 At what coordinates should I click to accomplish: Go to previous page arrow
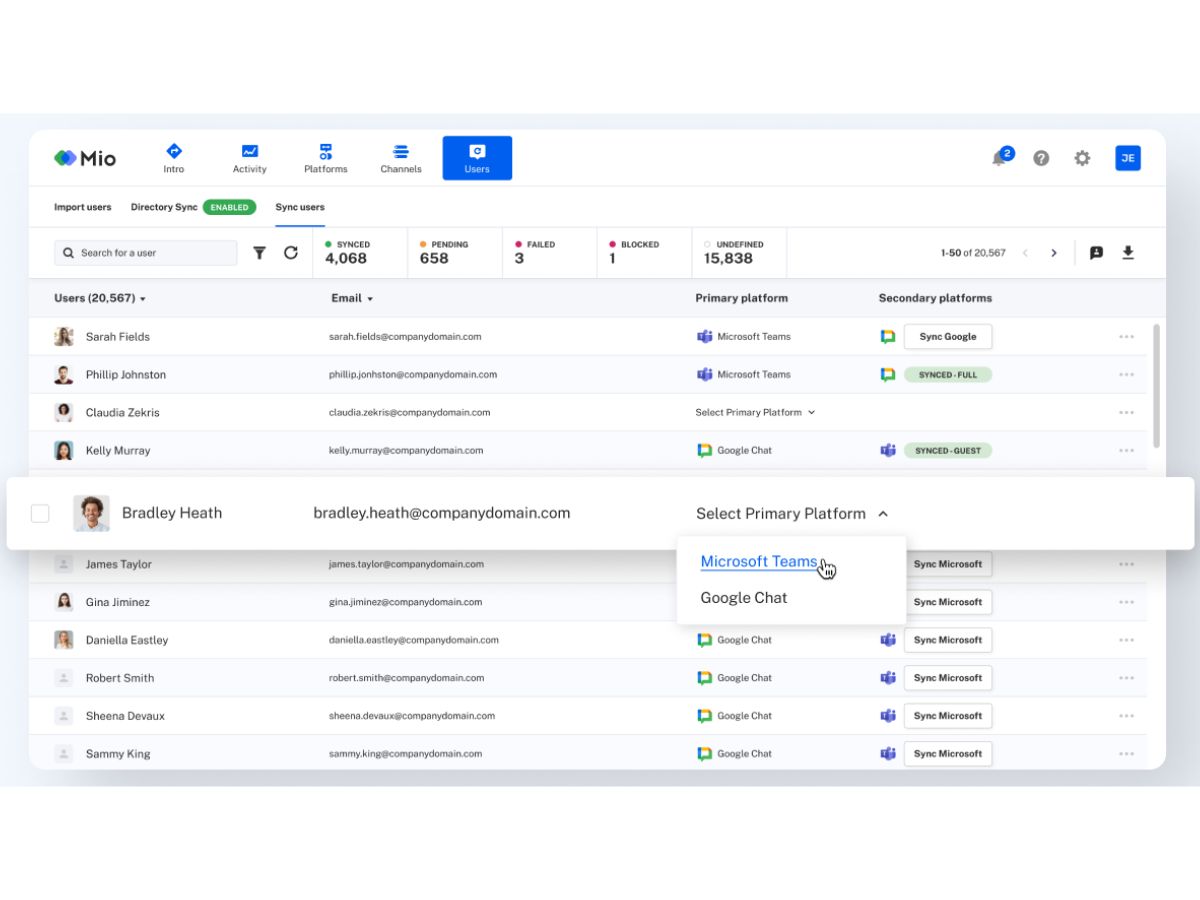point(1025,253)
